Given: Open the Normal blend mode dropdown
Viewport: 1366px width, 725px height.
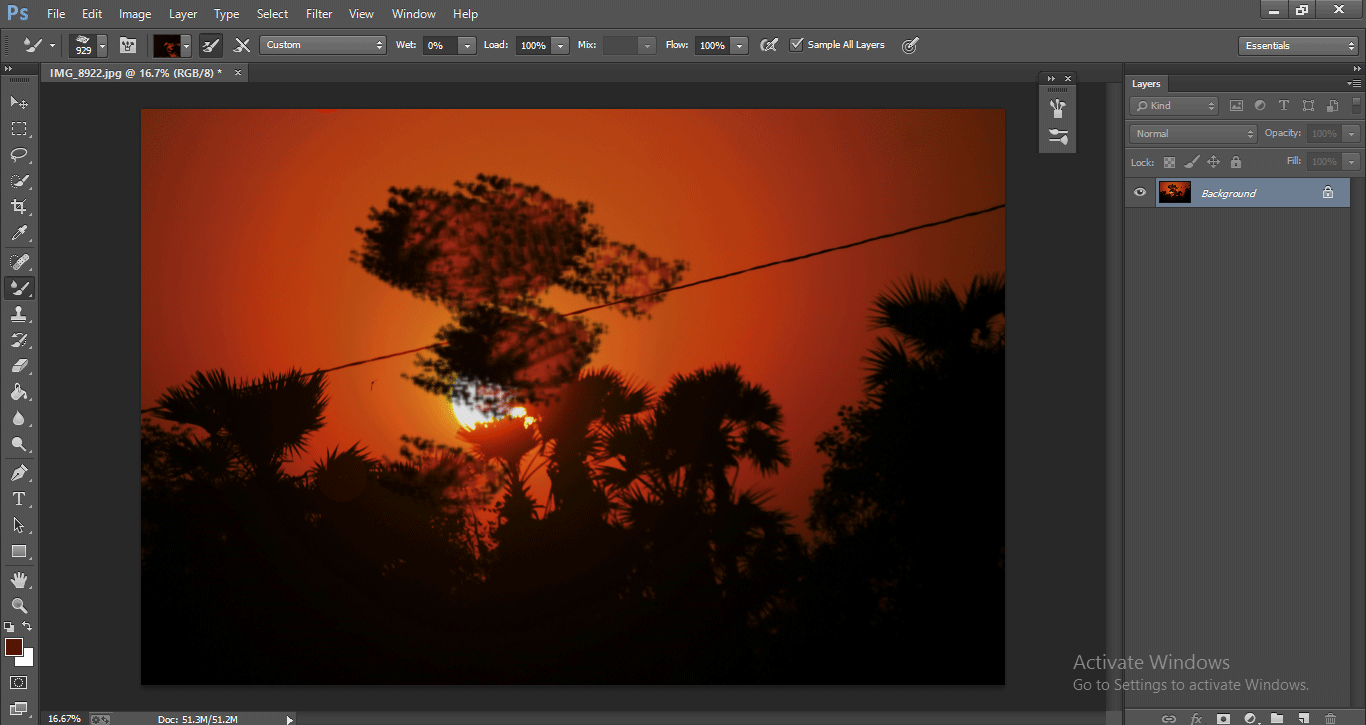Looking at the screenshot, I should 1193,133.
